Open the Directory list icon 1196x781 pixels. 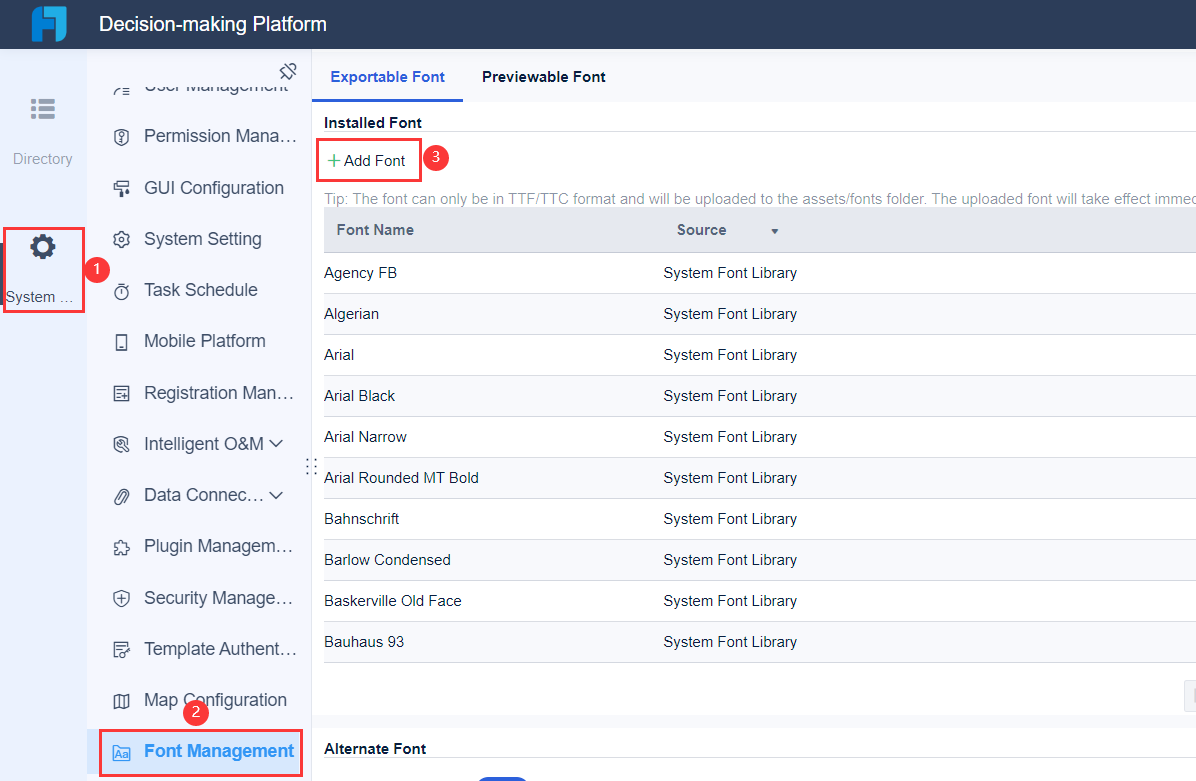[43, 109]
